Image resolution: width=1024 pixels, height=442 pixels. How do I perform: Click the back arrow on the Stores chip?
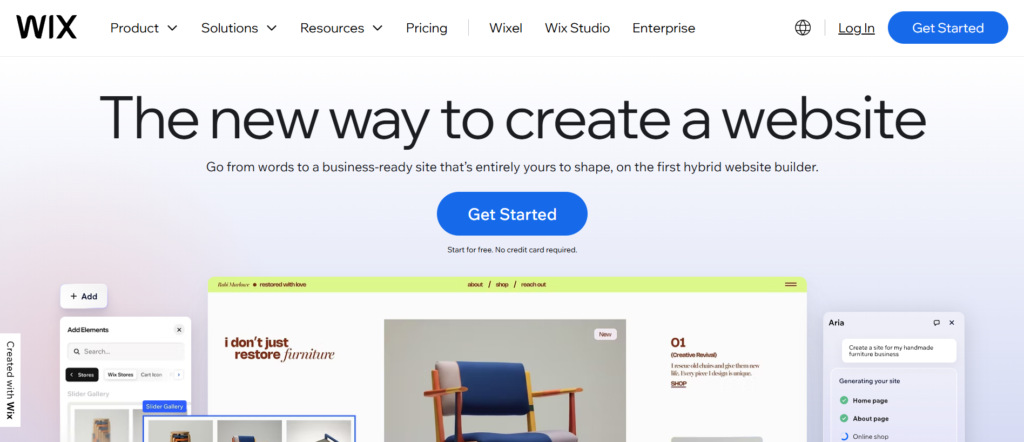[72, 375]
